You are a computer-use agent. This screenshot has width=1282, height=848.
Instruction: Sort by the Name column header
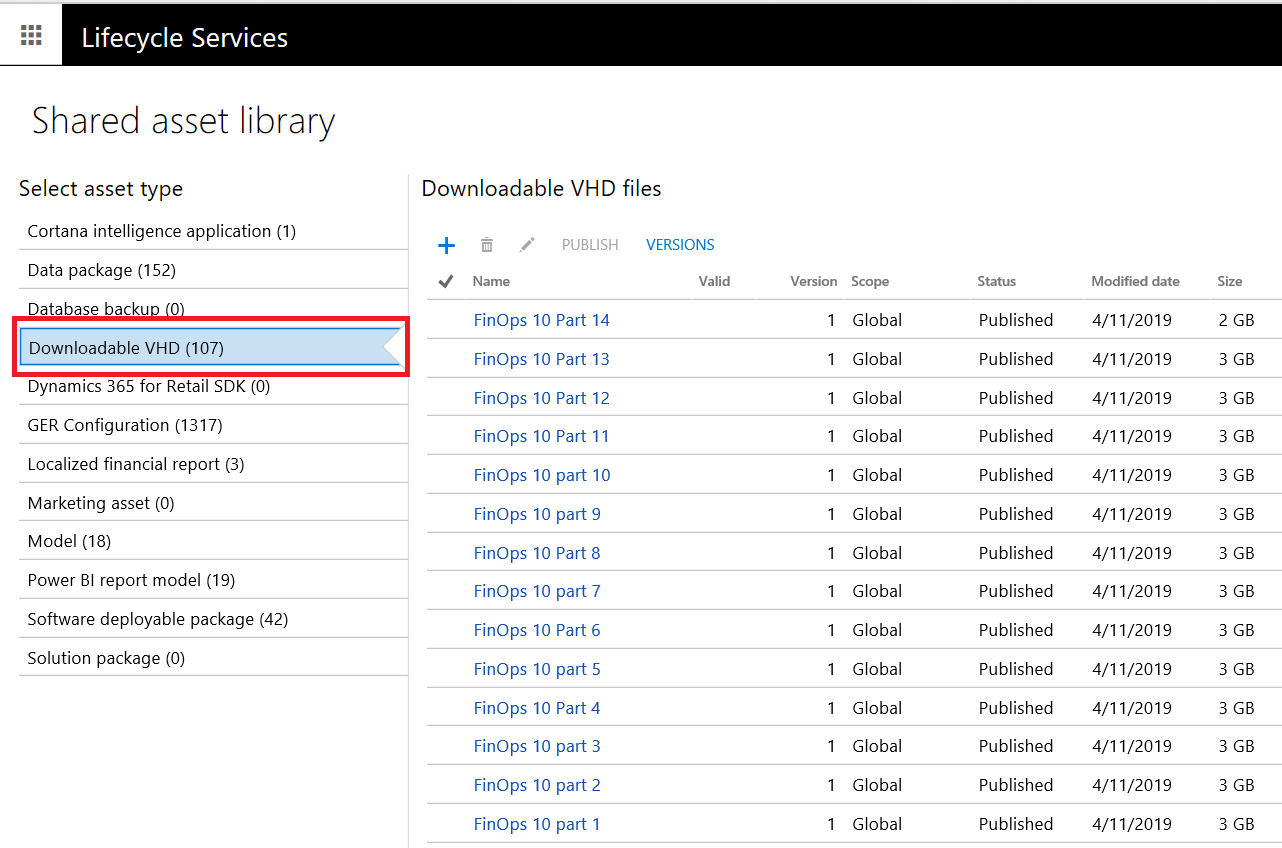coord(491,282)
